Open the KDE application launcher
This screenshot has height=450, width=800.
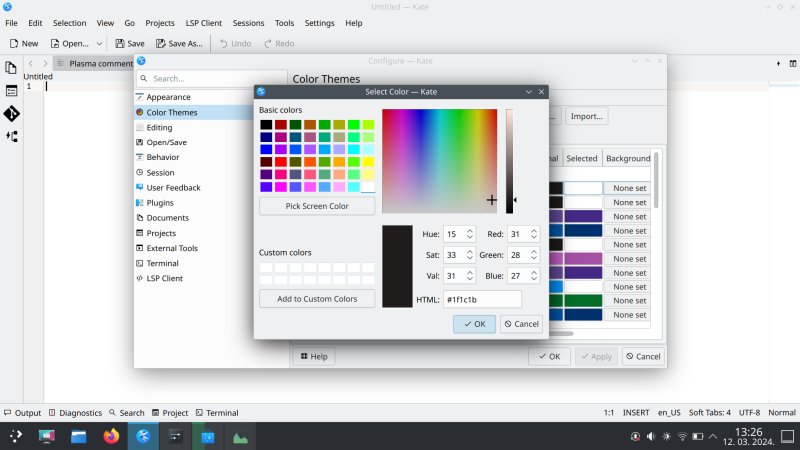pos(16,436)
